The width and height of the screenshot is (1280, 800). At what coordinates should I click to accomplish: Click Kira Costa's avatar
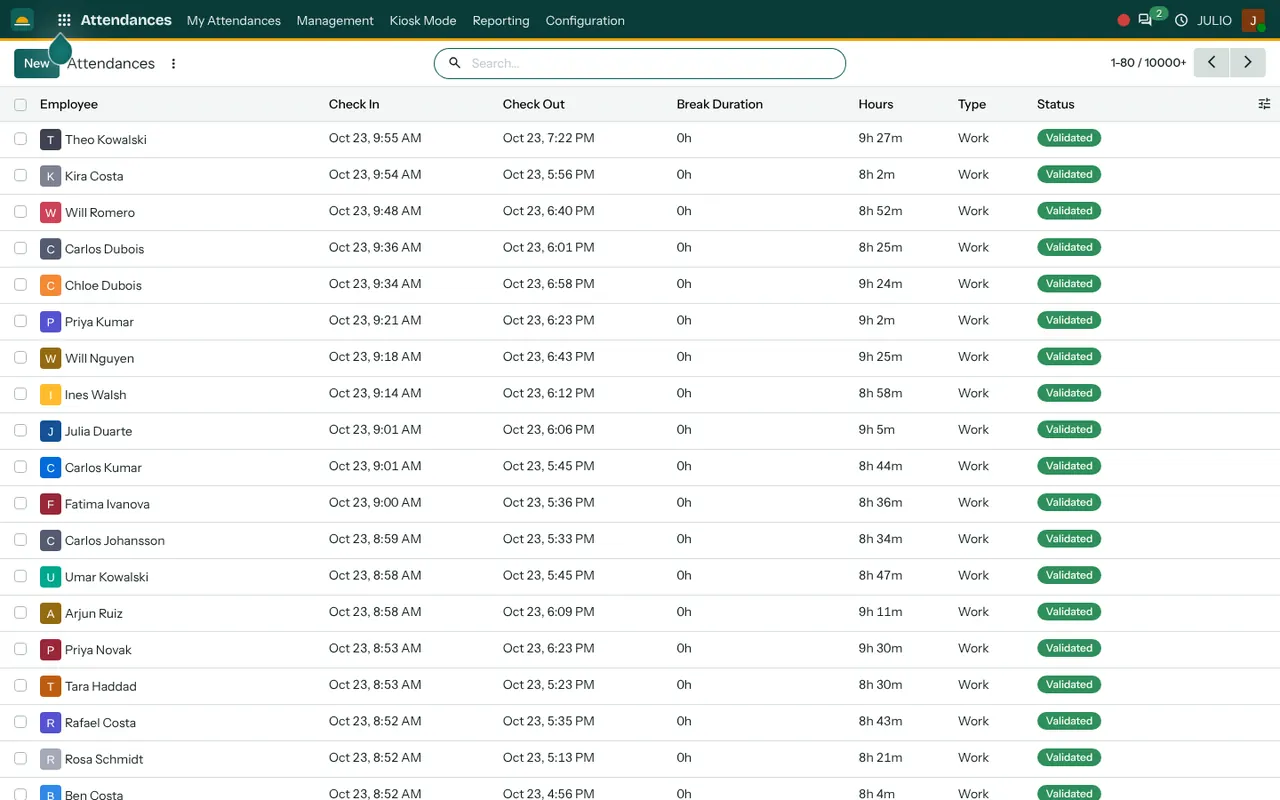[50, 176]
